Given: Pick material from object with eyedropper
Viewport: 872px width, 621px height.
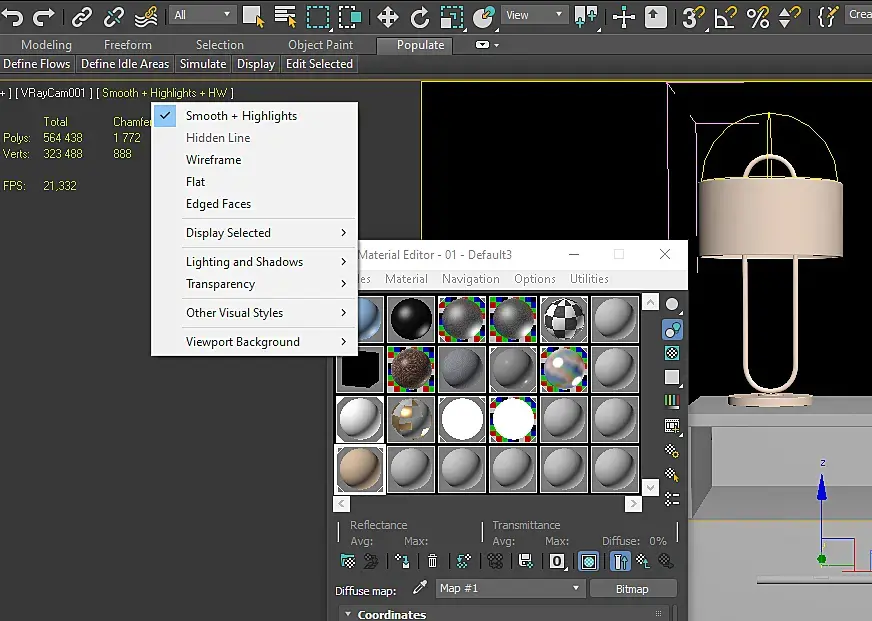Looking at the screenshot, I should [420, 588].
